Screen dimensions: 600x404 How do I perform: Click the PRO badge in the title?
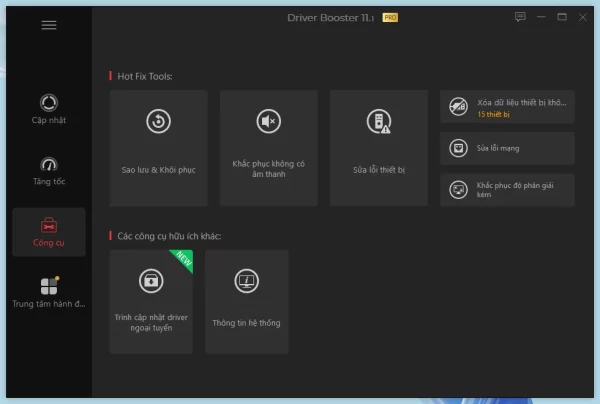[x=390, y=18]
